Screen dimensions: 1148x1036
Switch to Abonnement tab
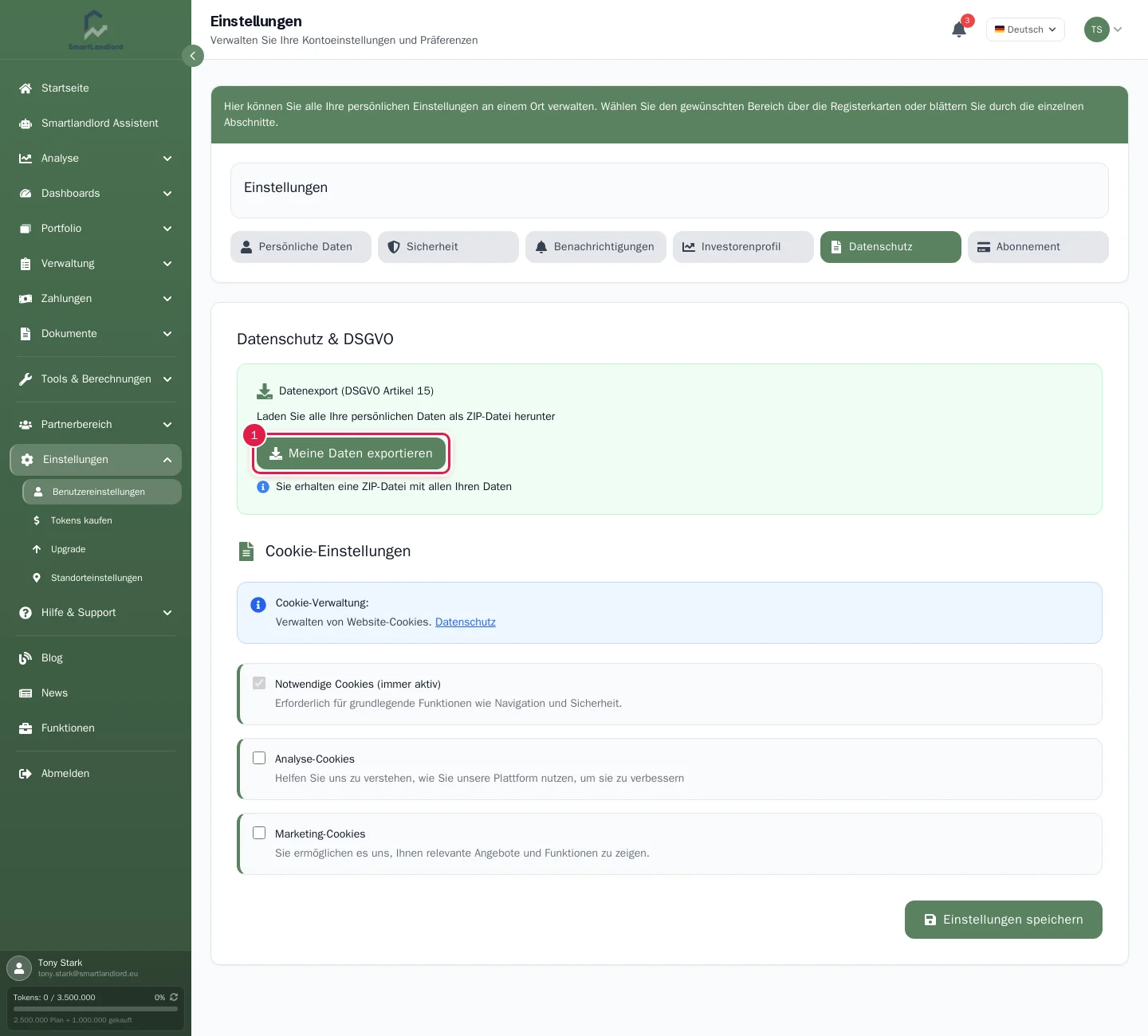click(1038, 247)
